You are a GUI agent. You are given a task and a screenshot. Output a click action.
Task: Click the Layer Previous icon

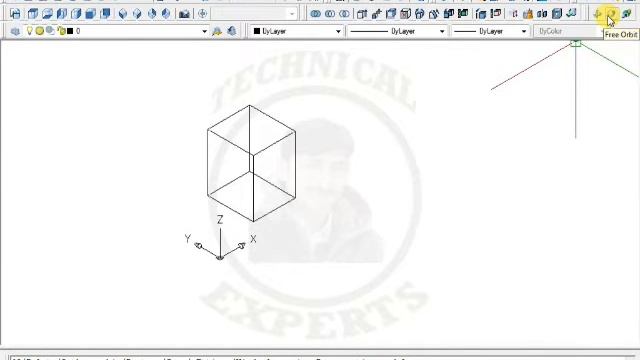[231, 31]
